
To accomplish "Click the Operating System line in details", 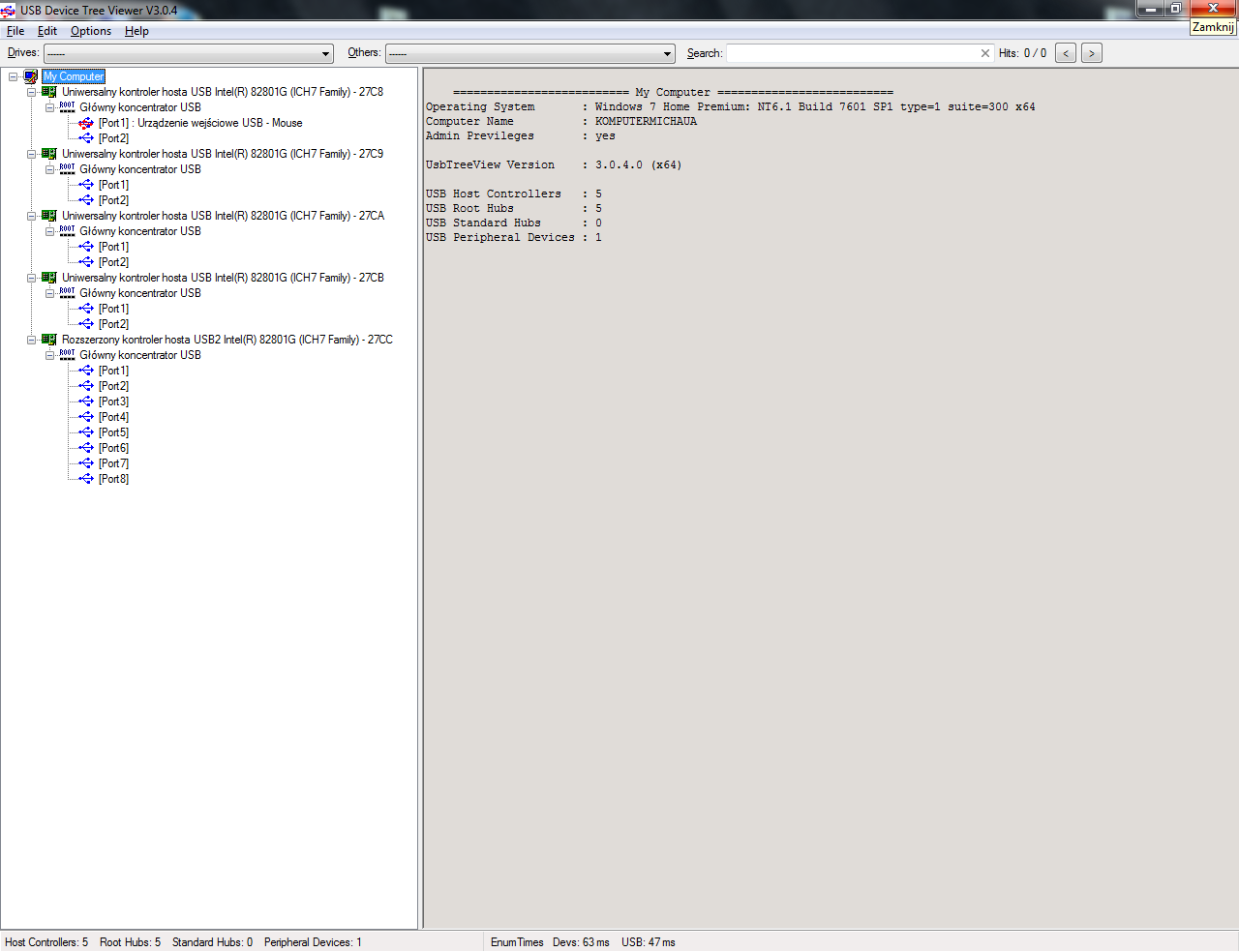I will point(731,107).
